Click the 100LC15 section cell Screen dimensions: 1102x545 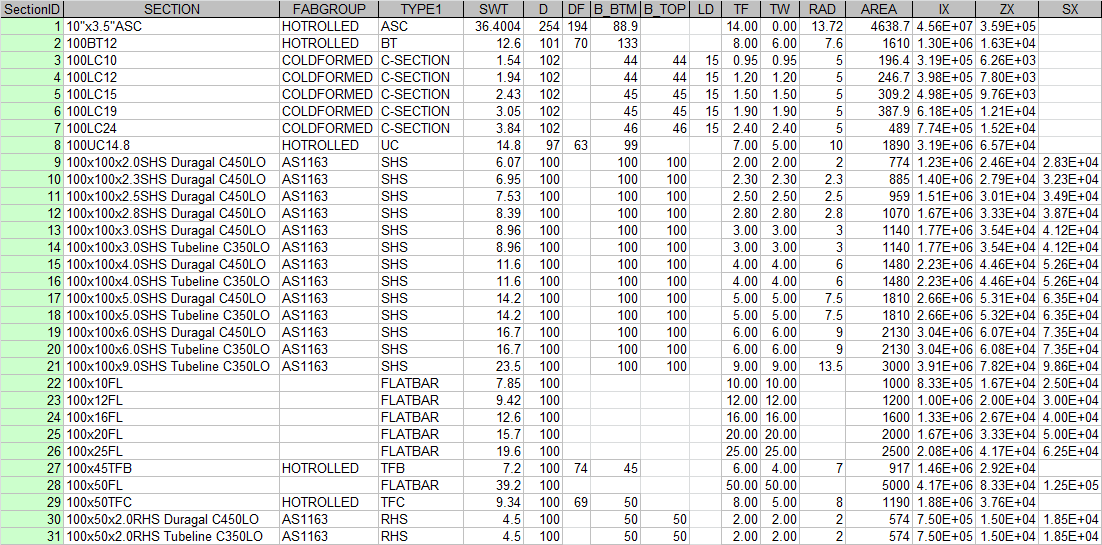point(171,94)
